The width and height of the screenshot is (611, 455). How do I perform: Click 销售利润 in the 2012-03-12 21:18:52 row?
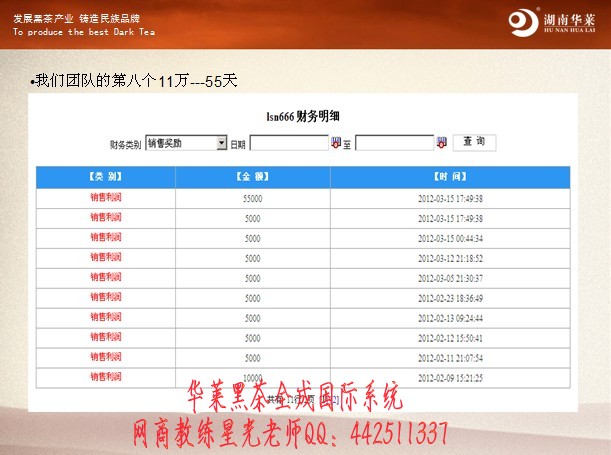(106, 257)
